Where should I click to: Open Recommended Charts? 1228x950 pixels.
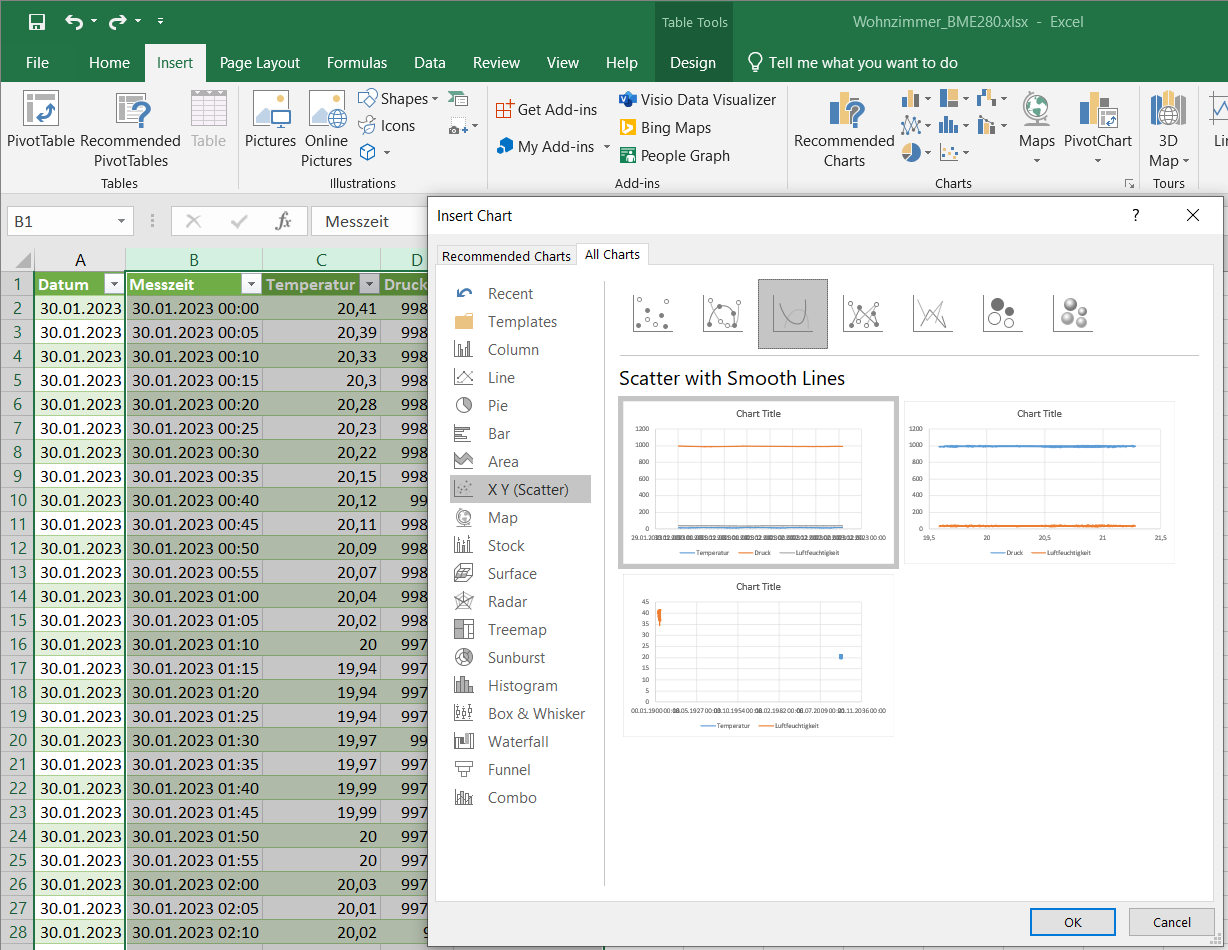[x=844, y=130]
